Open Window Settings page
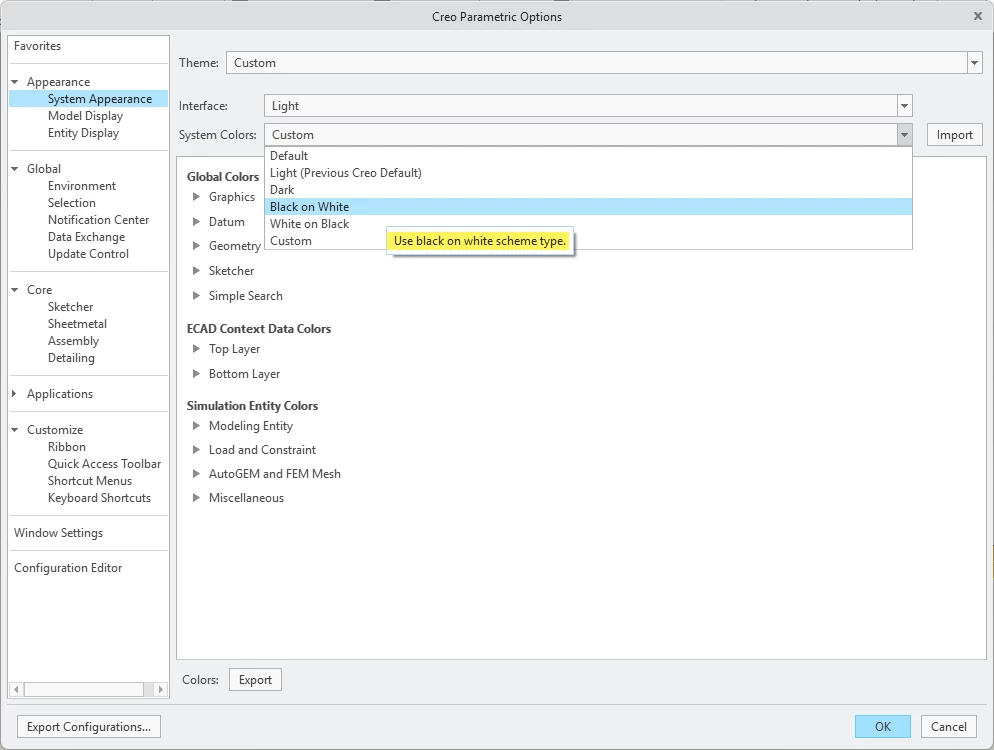The height and width of the screenshot is (750, 994). pos(58,533)
